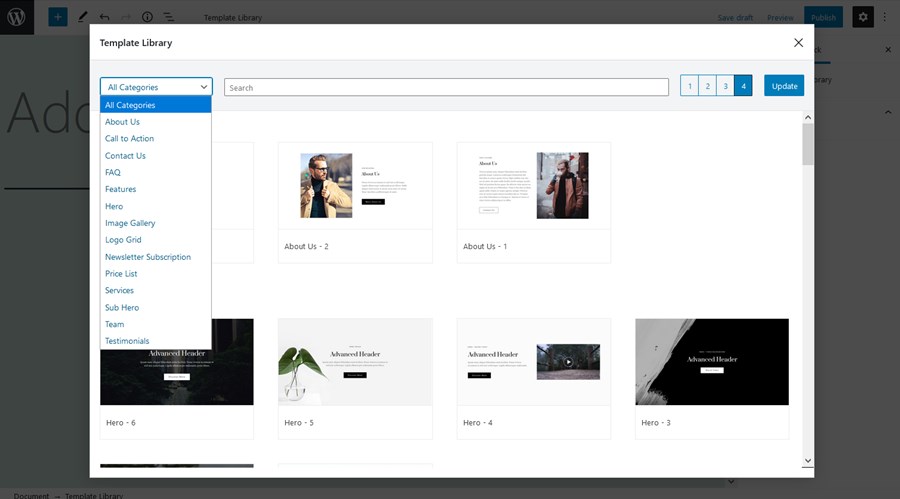This screenshot has width=900, height=499.
Task: Switch to 4 column layout
Action: tap(743, 86)
